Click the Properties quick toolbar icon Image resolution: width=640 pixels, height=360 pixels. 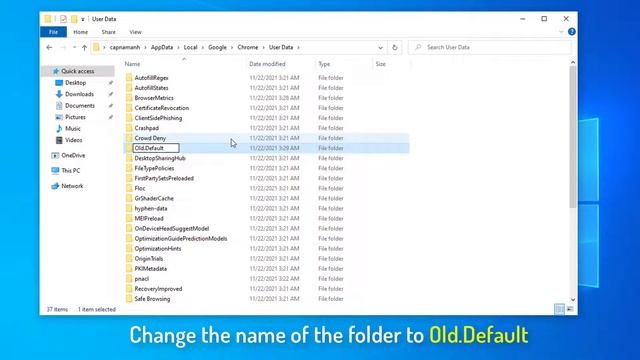(x=63, y=19)
